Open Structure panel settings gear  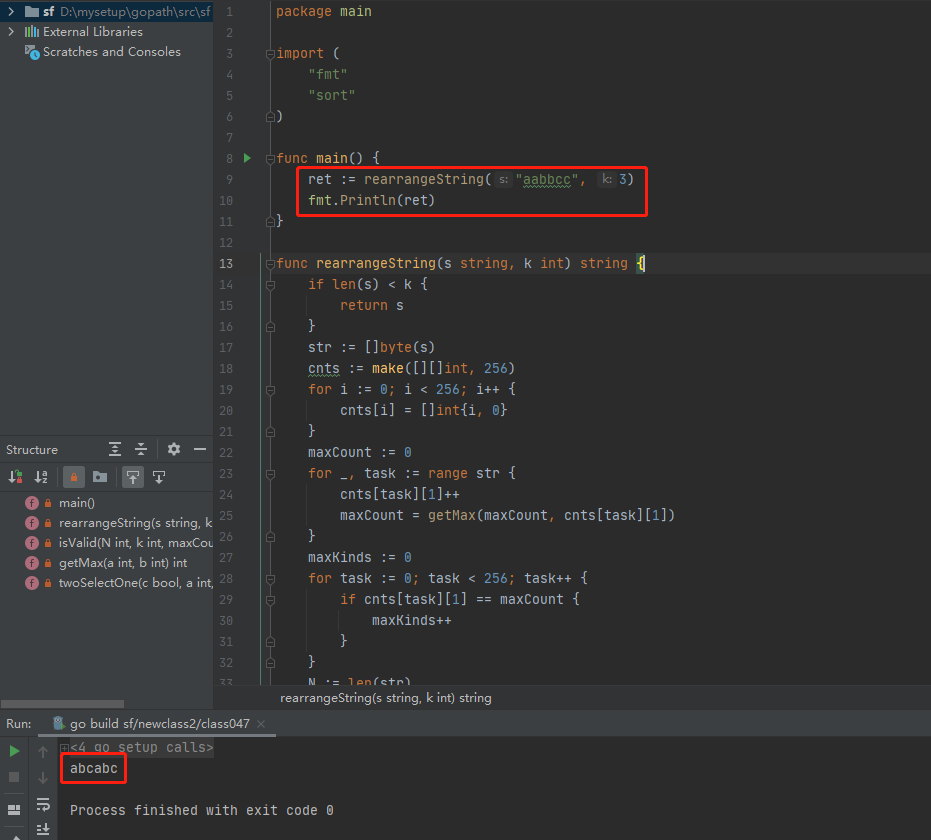click(x=174, y=450)
